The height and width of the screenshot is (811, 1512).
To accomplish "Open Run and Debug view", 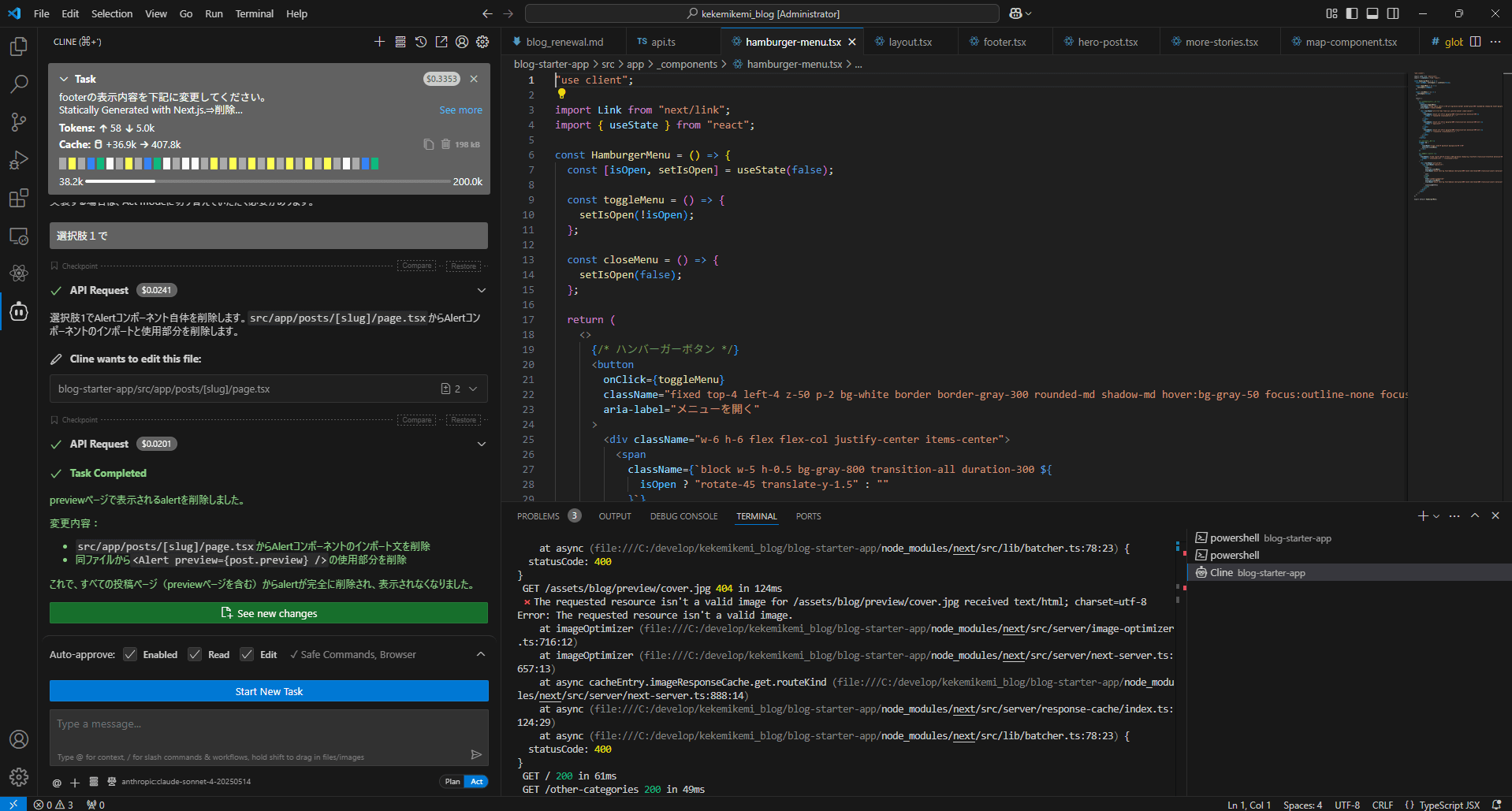I will pyautogui.click(x=19, y=160).
